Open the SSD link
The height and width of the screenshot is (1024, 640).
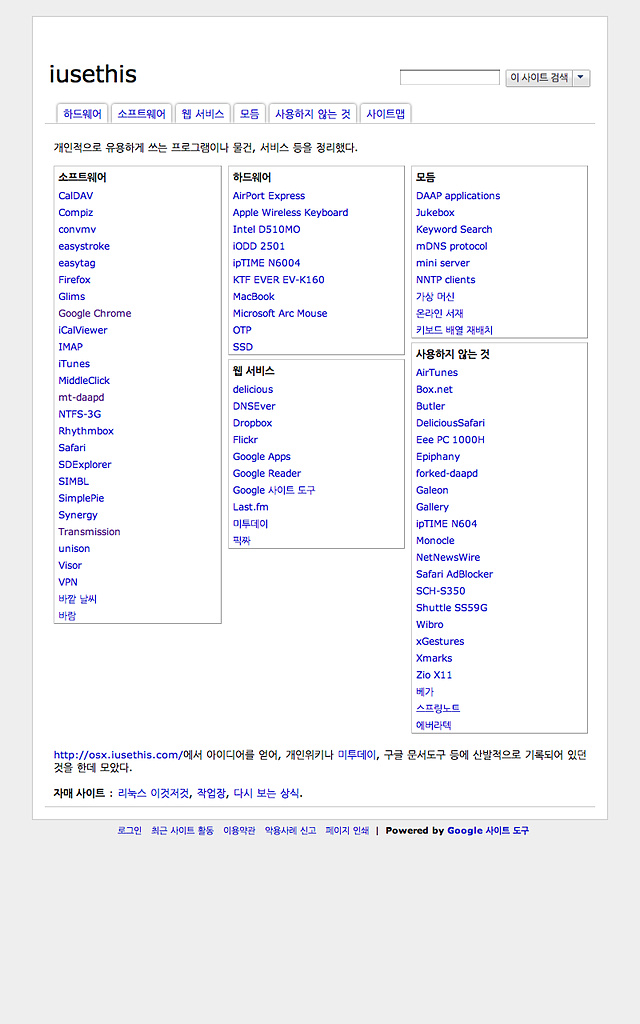pyautogui.click(x=243, y=347)
